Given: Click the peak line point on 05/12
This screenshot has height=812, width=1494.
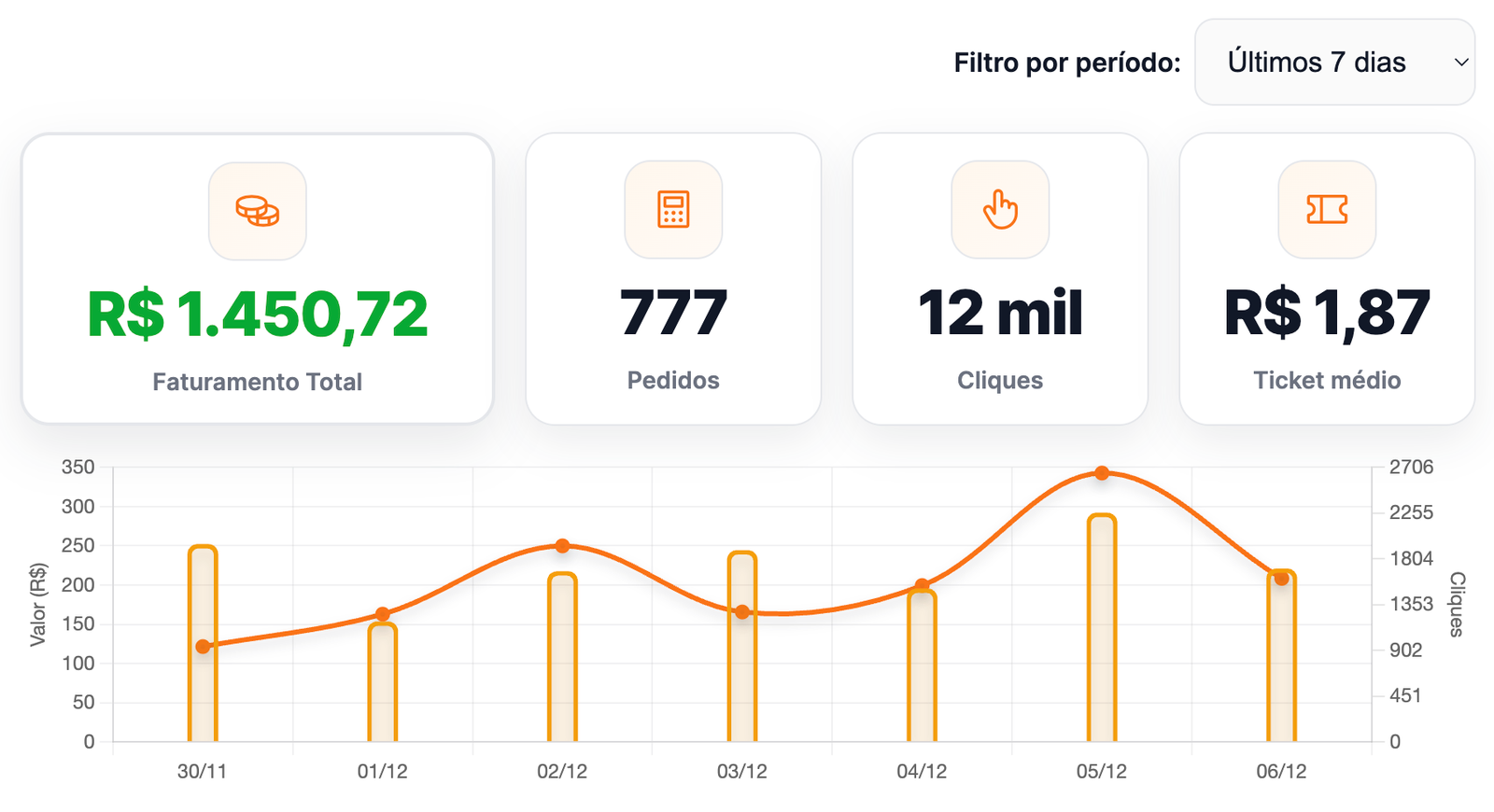Looking at the screenshot, I should pos(1102,473).
